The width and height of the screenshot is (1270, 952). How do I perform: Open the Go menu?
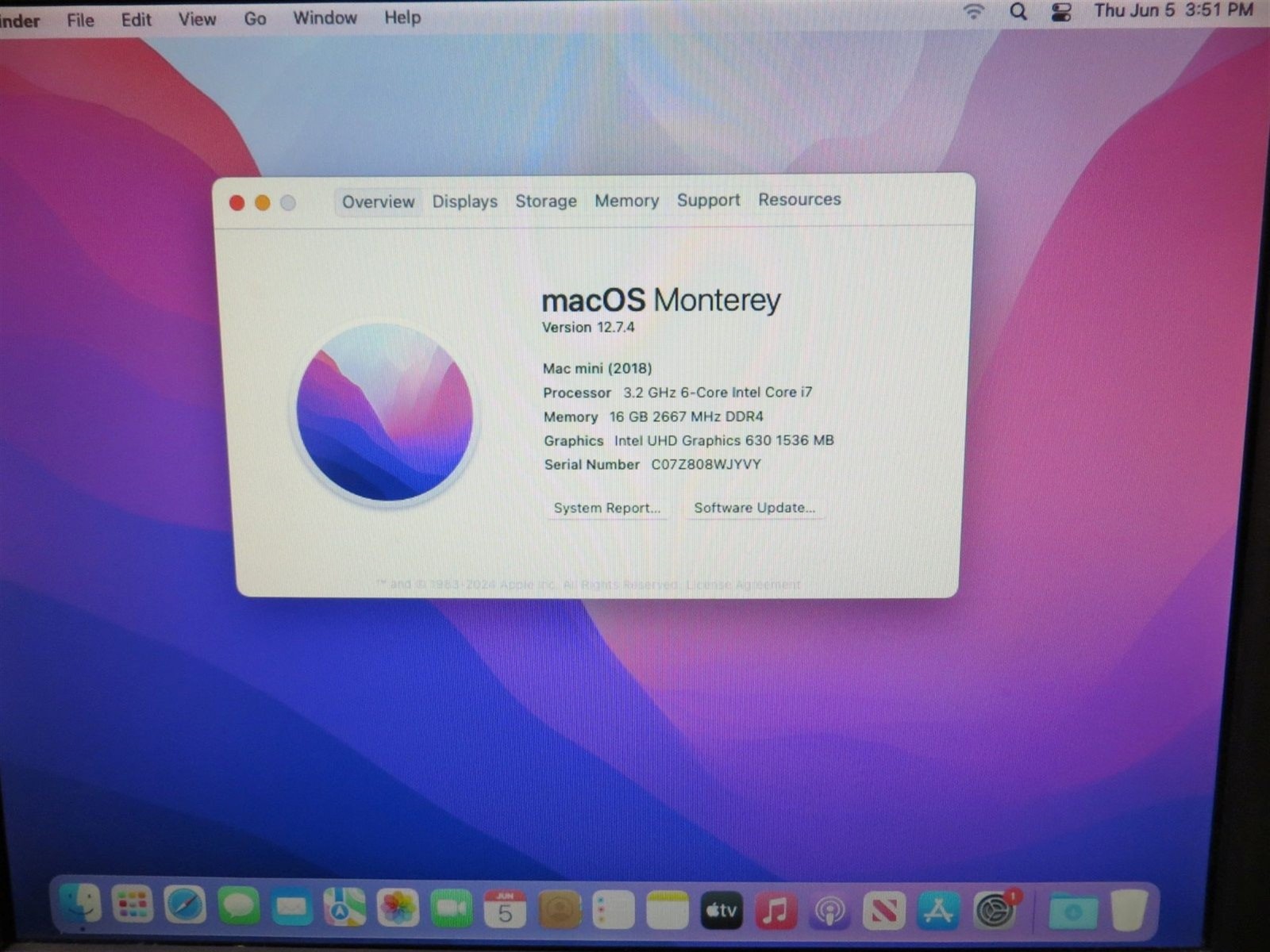(255, 18)
